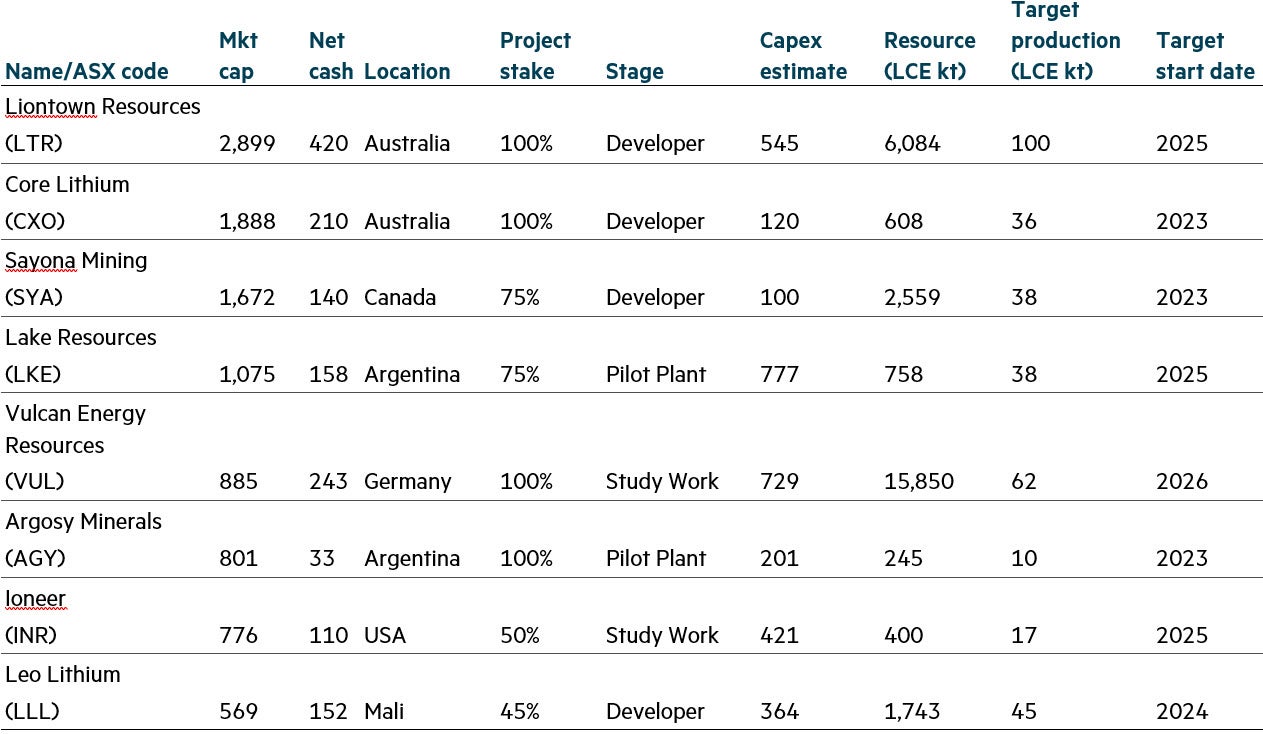Click Liontown net cash value 420
The width and height of the screenshot is (1263, 734).
[x=329, y=143]
